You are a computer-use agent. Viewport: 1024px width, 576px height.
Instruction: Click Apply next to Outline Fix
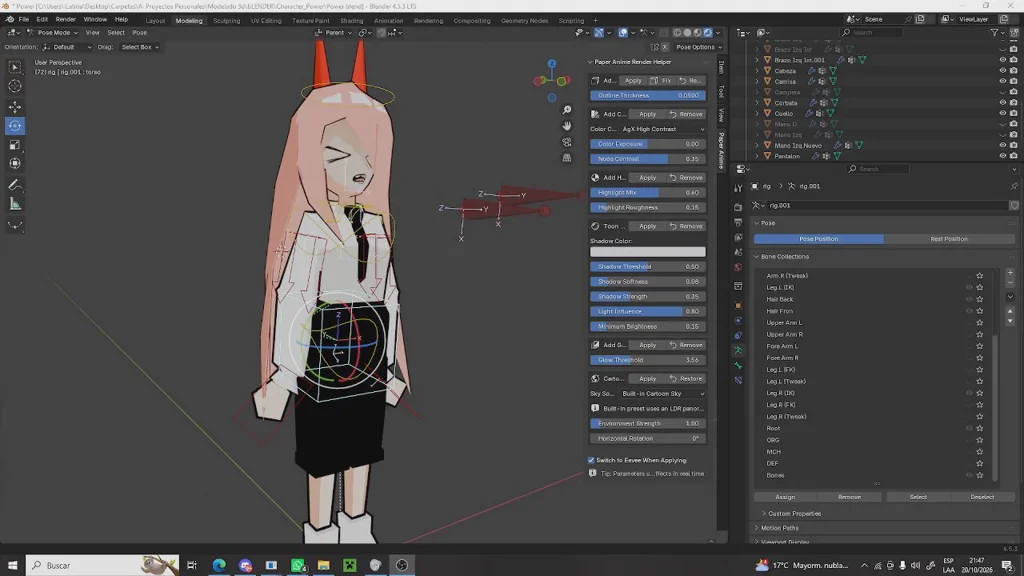pos(633,81)
